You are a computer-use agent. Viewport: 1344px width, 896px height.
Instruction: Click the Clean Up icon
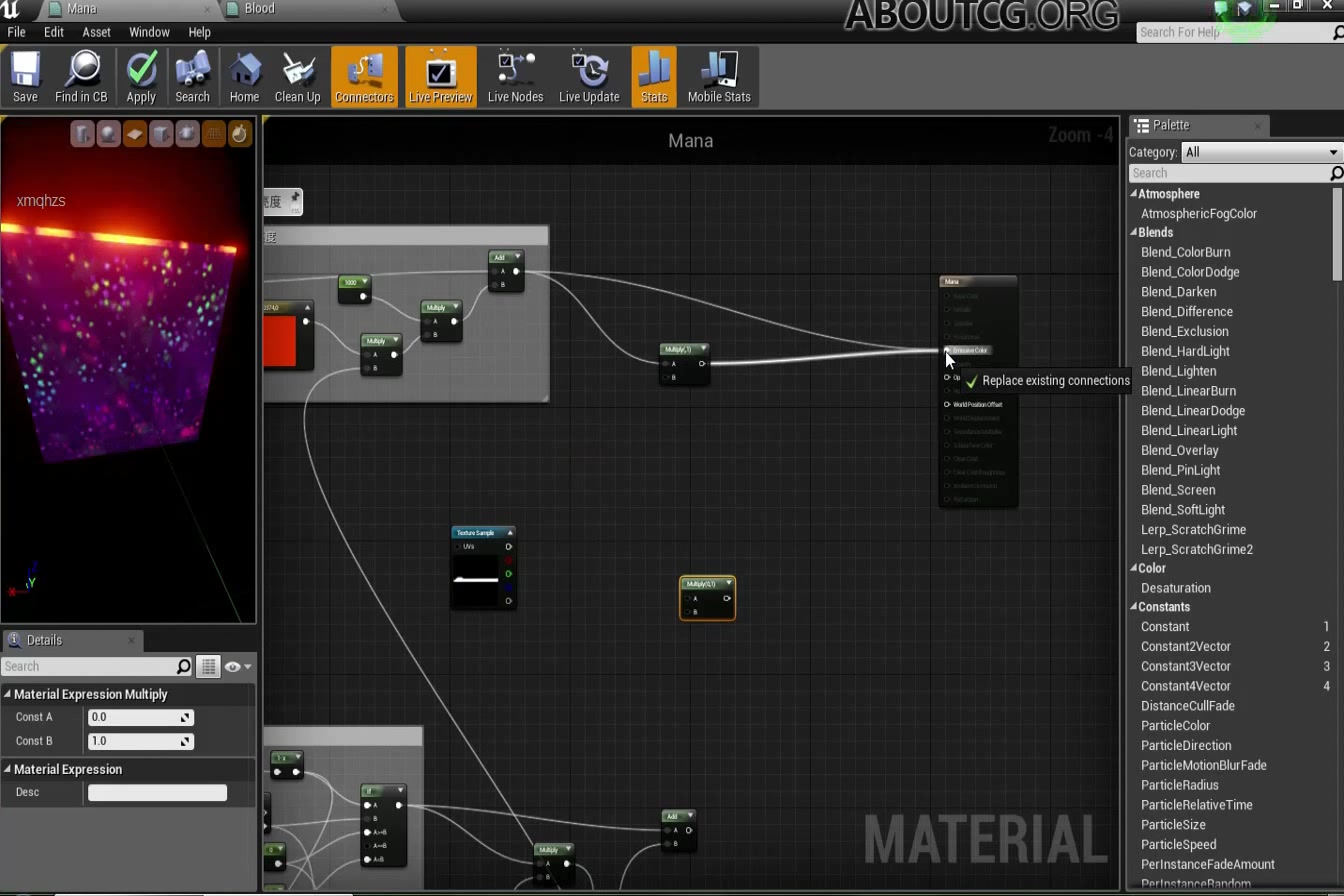pos(297,77)
